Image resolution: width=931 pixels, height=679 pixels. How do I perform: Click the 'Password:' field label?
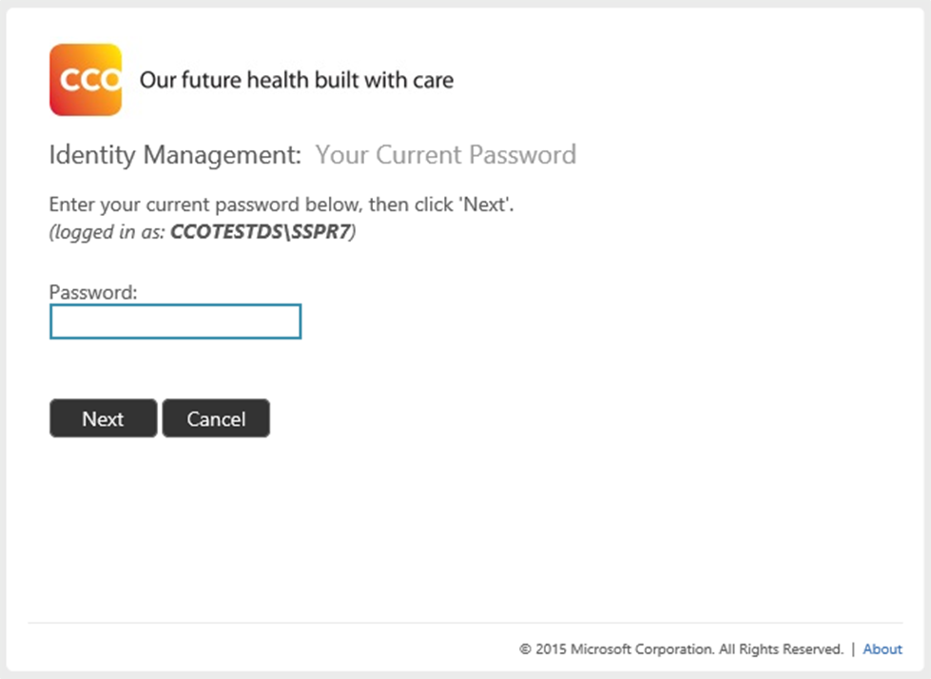click(93, 292)
